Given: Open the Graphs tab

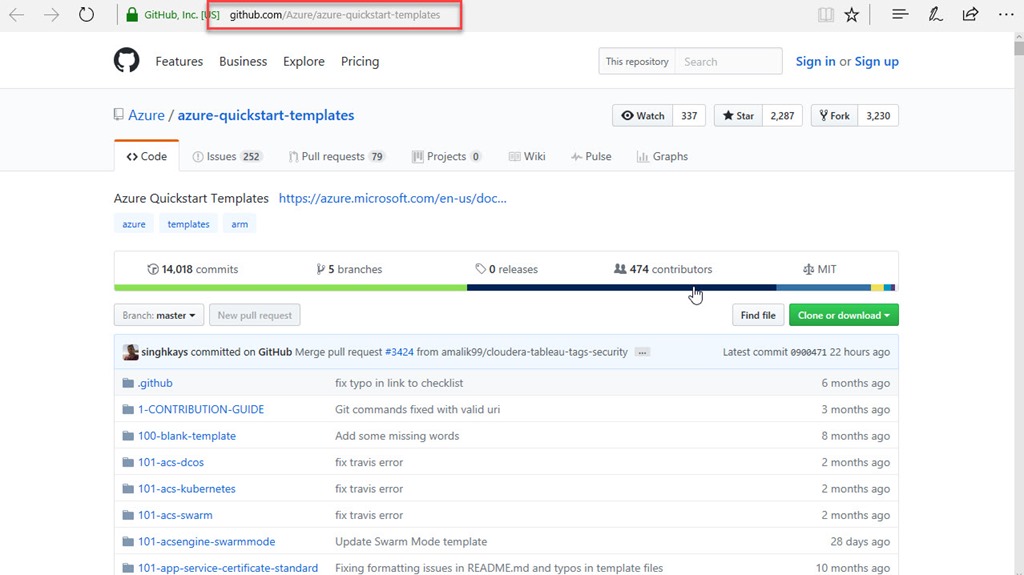Looking at the screenshot, I should pos(662,156).
